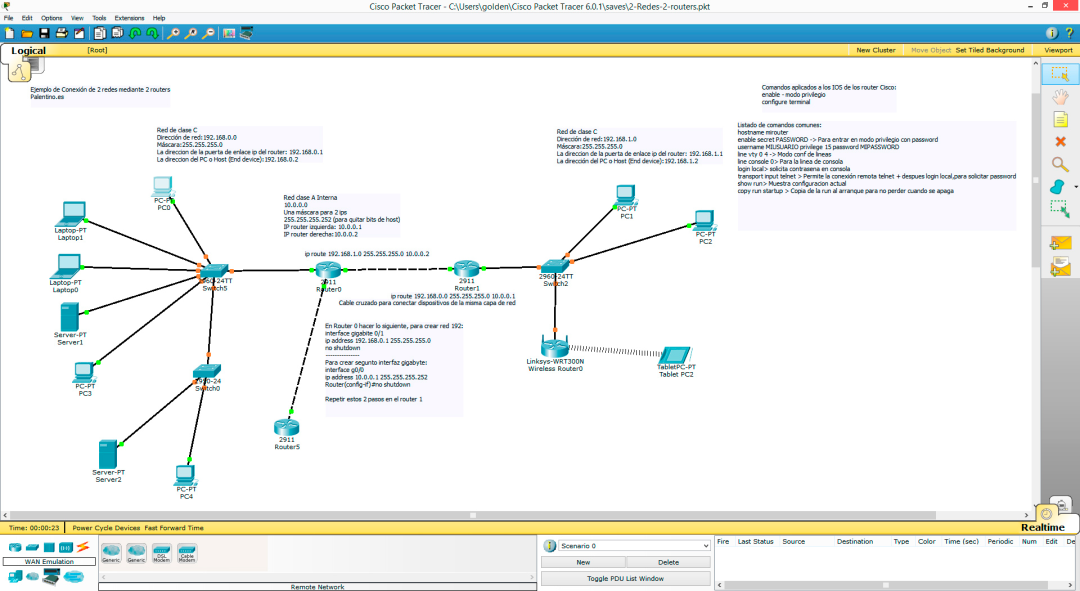Open the Drawing Palette toolbar icon
This screenshot has width=1080, height=591.
point(231,33)
